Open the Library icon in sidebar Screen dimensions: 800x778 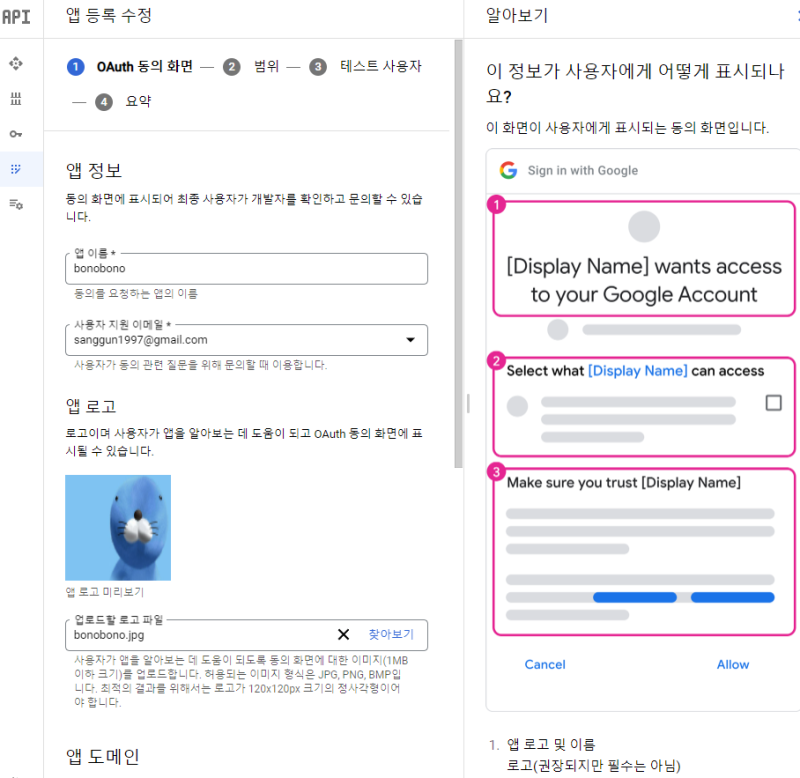tap(16, 98)
